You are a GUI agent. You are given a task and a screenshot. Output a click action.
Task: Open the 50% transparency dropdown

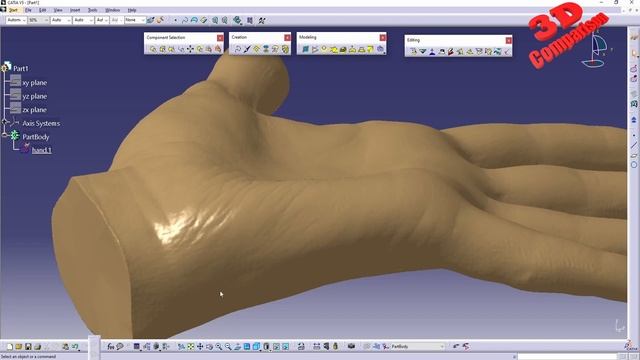(x=39, y=20)
